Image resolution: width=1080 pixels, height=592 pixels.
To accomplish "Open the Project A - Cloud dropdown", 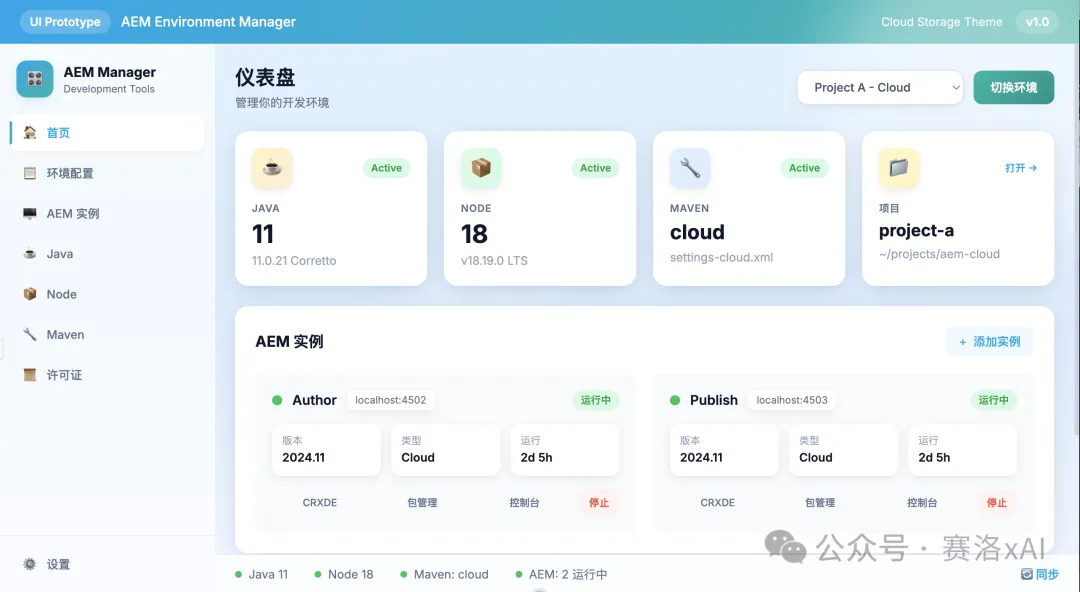I will coord(880,88).
